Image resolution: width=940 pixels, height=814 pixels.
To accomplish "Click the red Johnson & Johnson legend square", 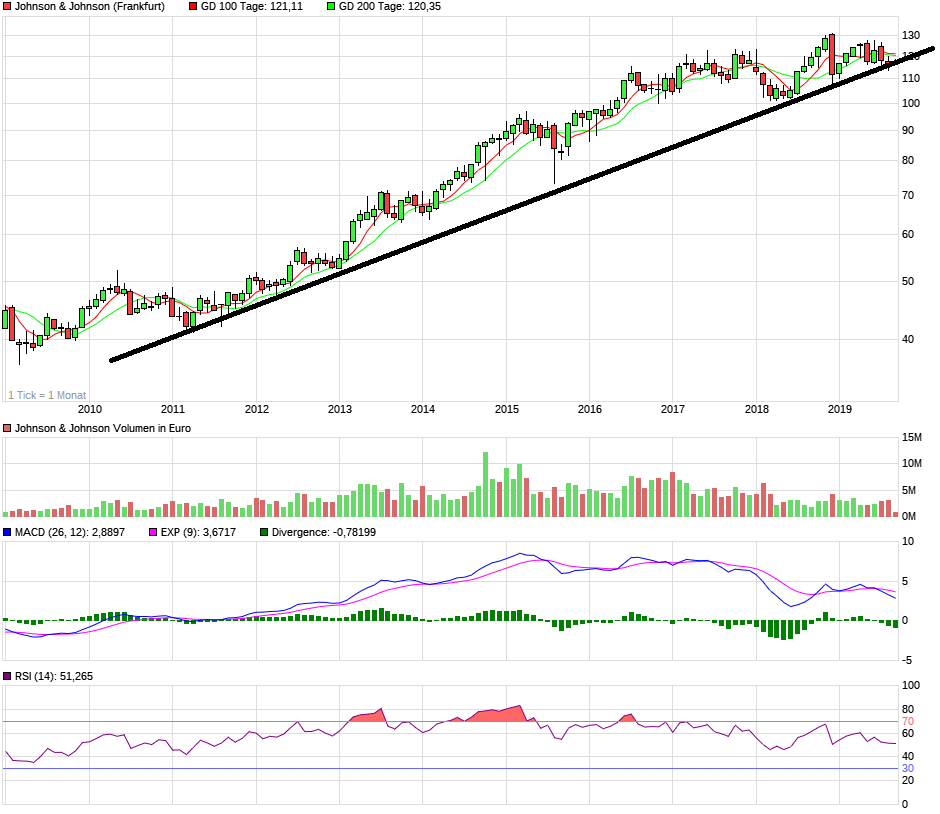I will pos(8,6).
